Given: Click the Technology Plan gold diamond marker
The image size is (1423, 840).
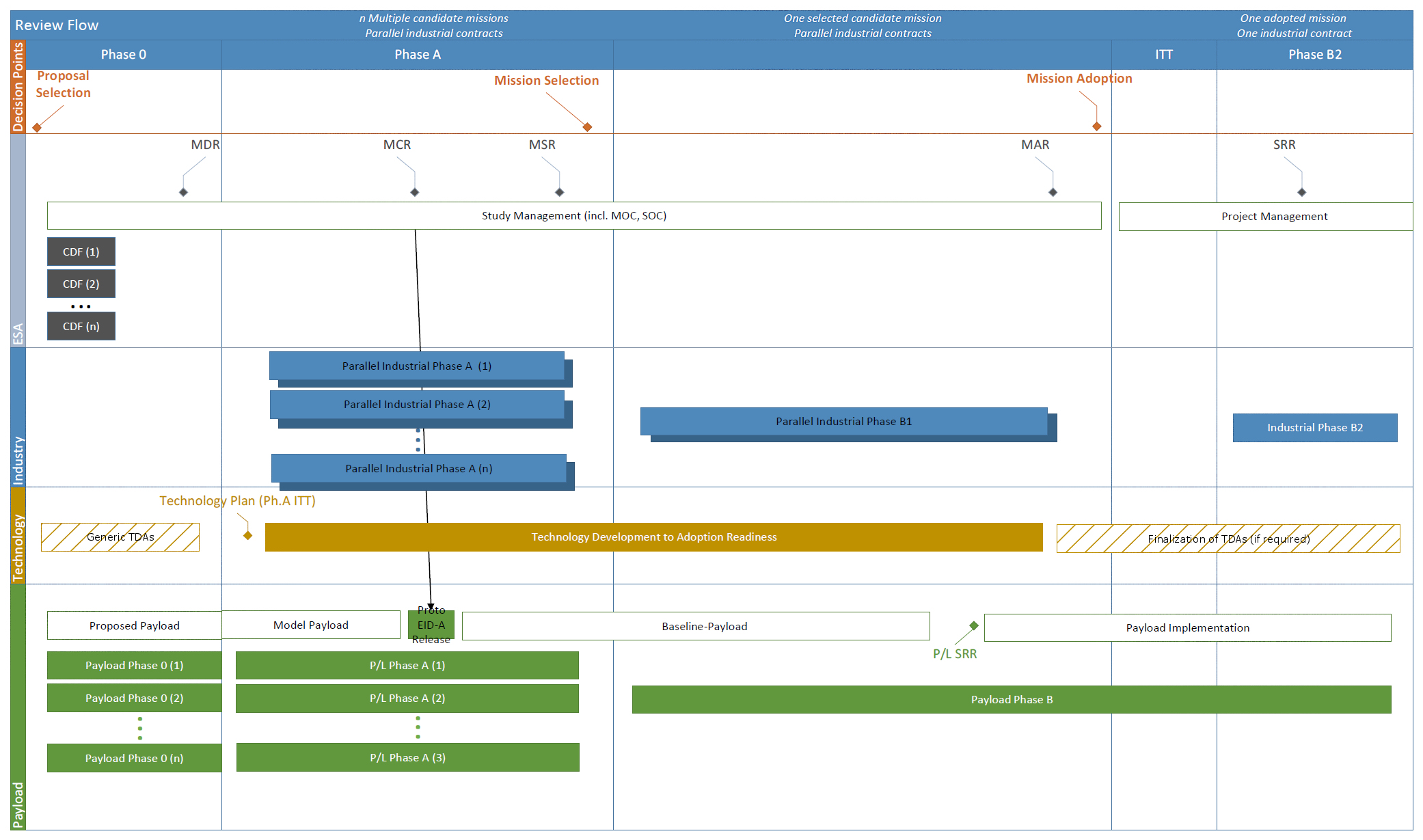Looking at the screenshot, I should [x=248, y=535].
